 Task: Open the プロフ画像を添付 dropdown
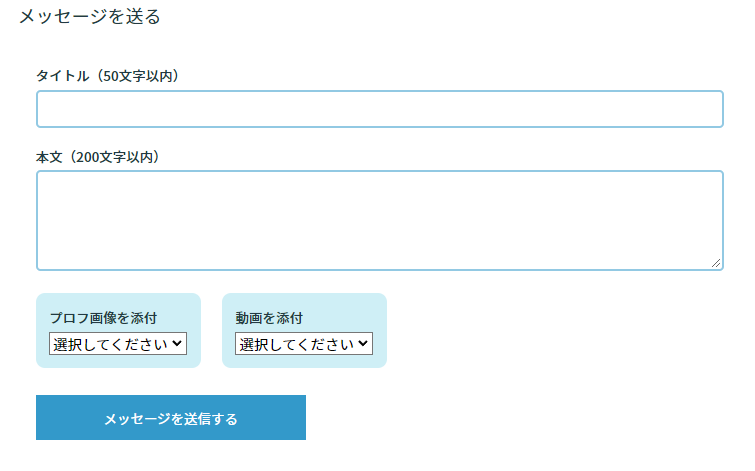click(118, 344)
